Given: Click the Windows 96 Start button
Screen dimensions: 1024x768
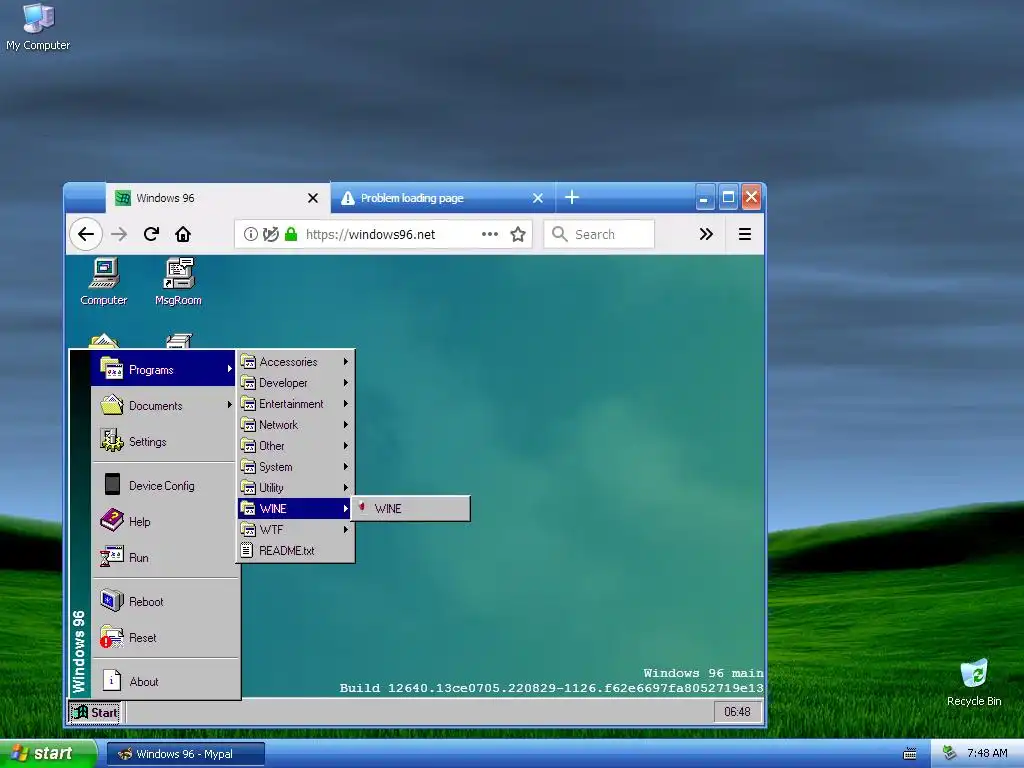Looking at the screenshot, I should 95,712.
